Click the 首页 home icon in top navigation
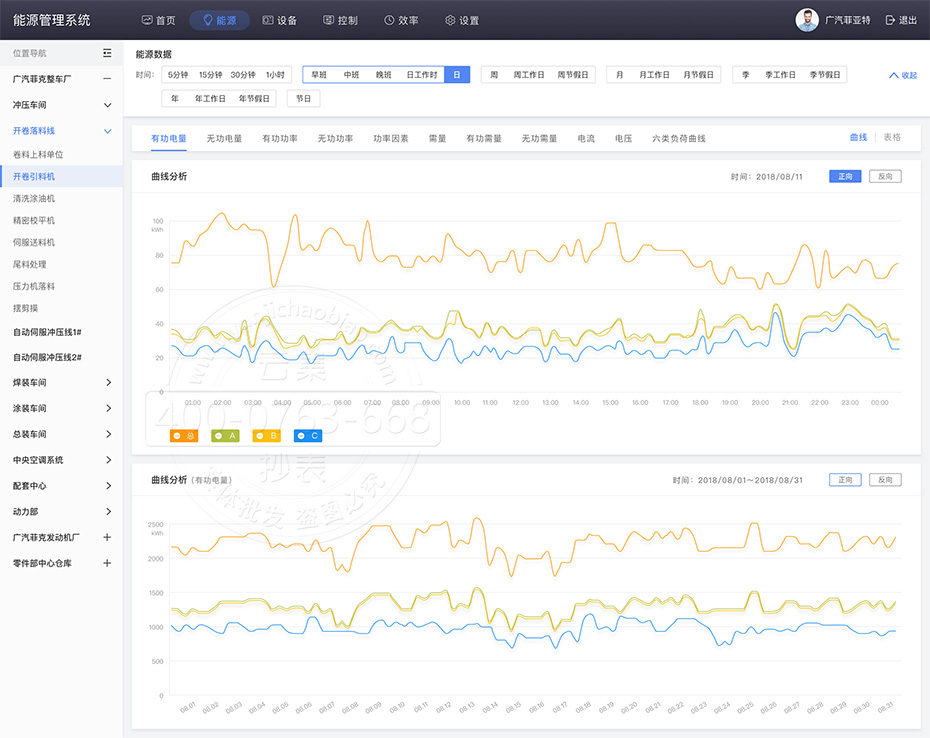Screen dimensions: 930x738 [147, 20]
